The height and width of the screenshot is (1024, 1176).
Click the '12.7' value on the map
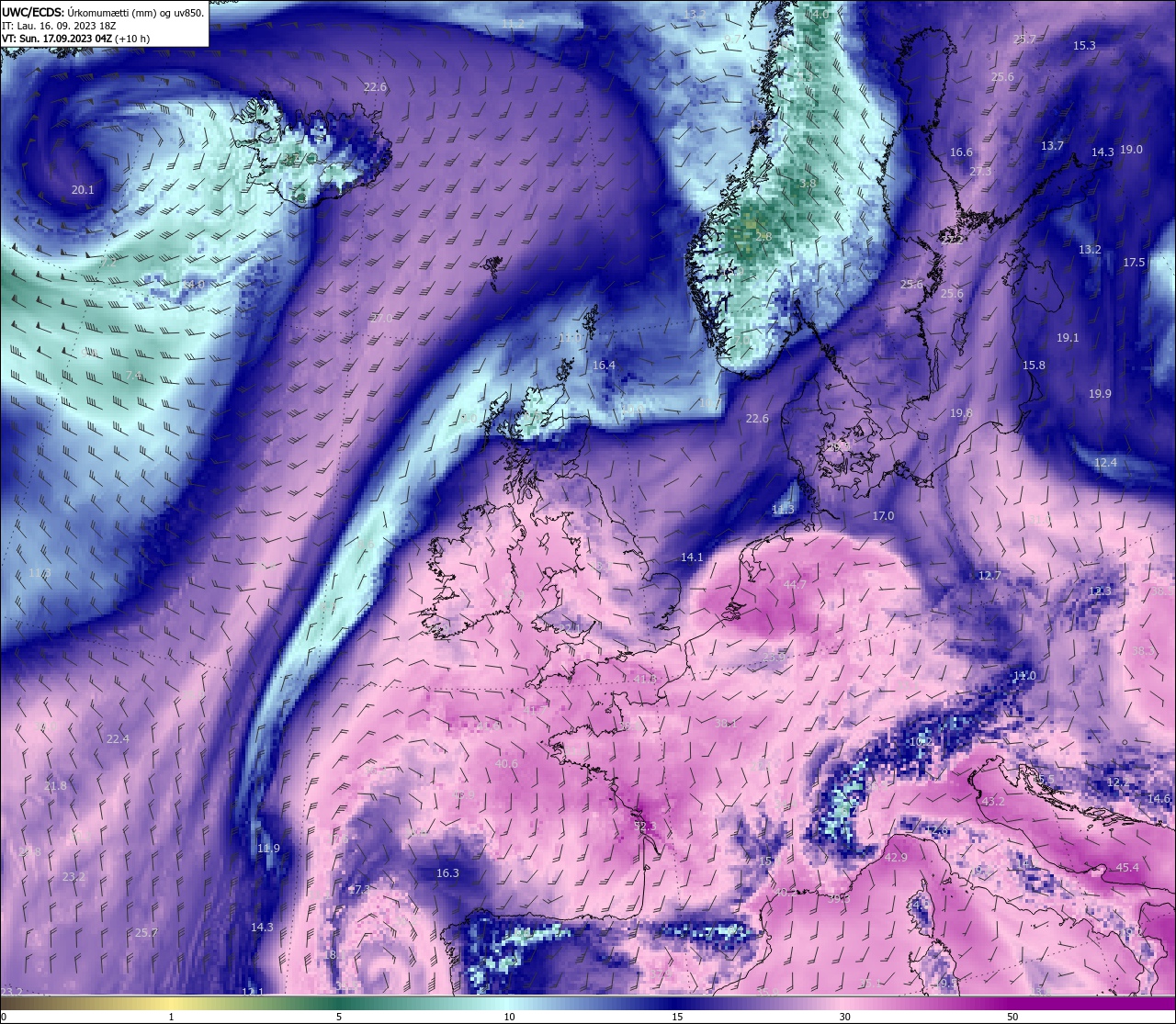[989, 576]
